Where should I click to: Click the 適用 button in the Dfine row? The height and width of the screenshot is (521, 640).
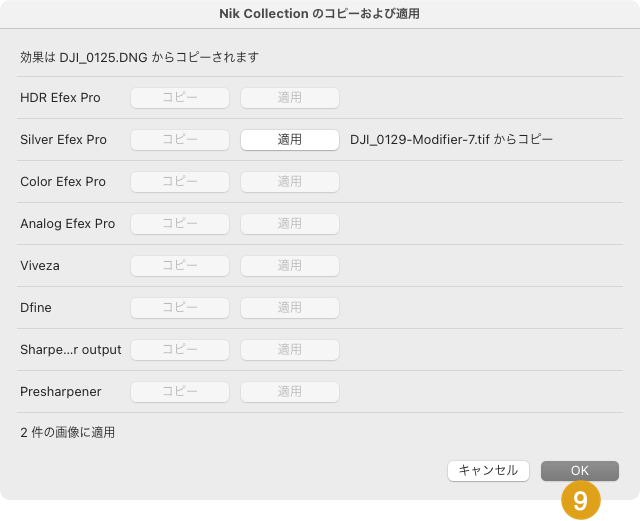290,308
